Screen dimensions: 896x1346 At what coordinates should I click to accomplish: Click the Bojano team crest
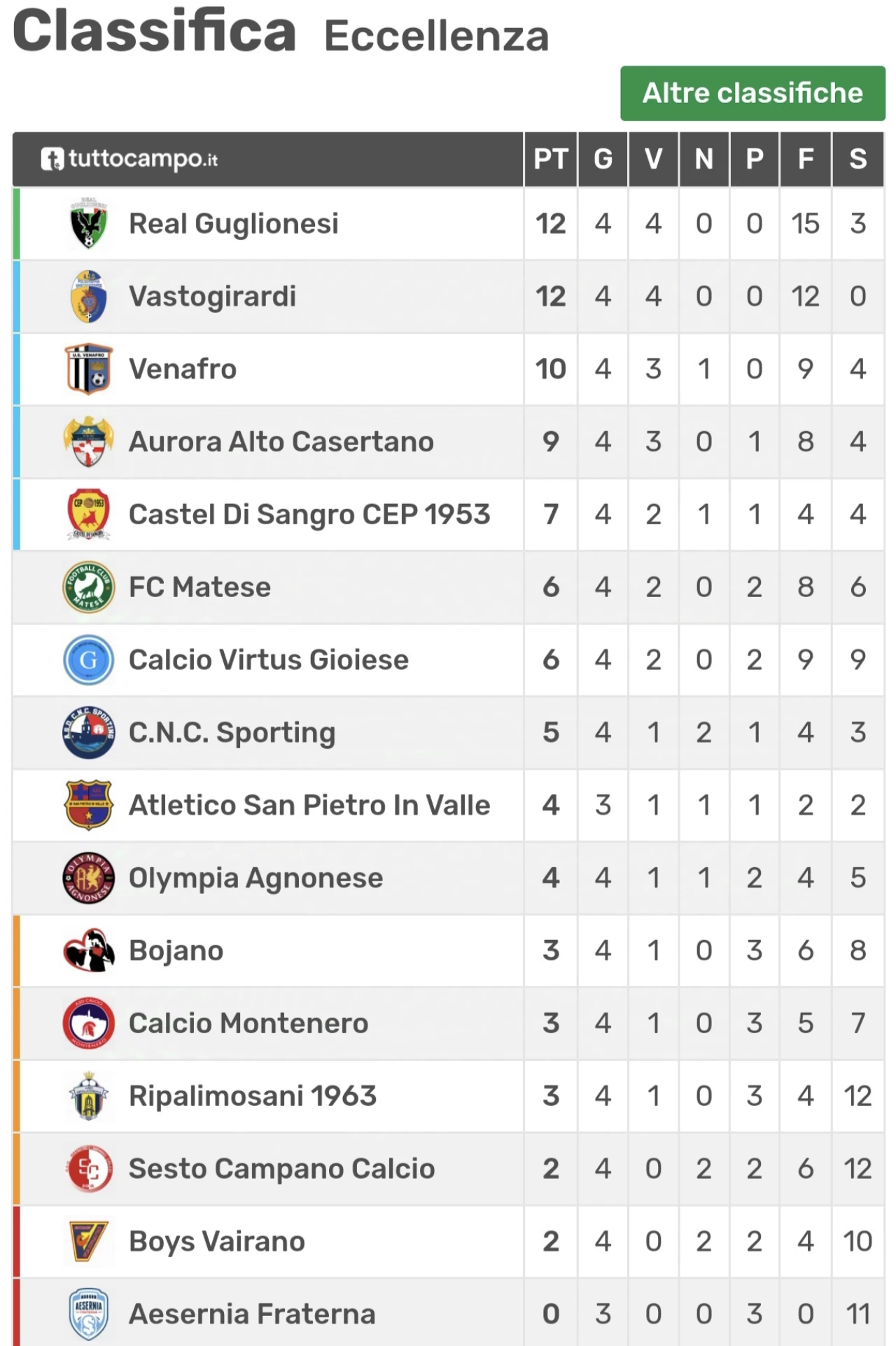tap(89, 951)
